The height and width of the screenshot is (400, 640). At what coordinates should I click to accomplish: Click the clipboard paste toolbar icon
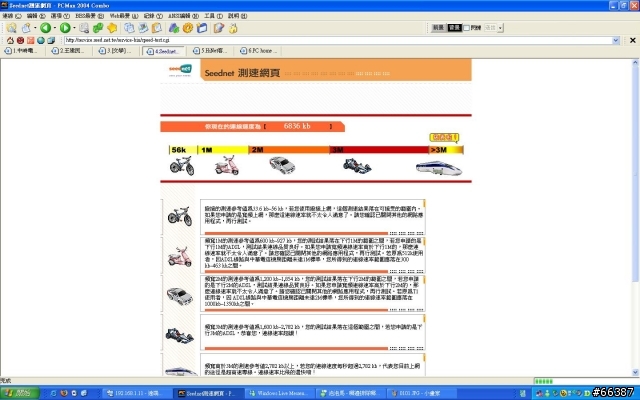(x=157, y=28)
